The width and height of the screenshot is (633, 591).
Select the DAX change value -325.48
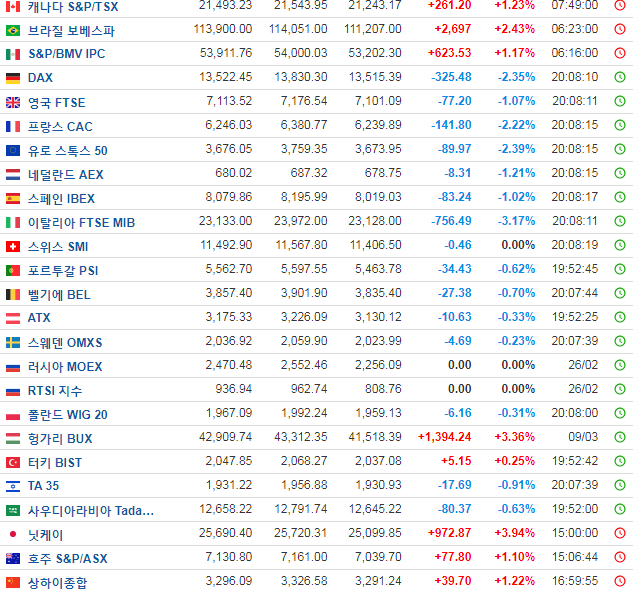[451, 77]
